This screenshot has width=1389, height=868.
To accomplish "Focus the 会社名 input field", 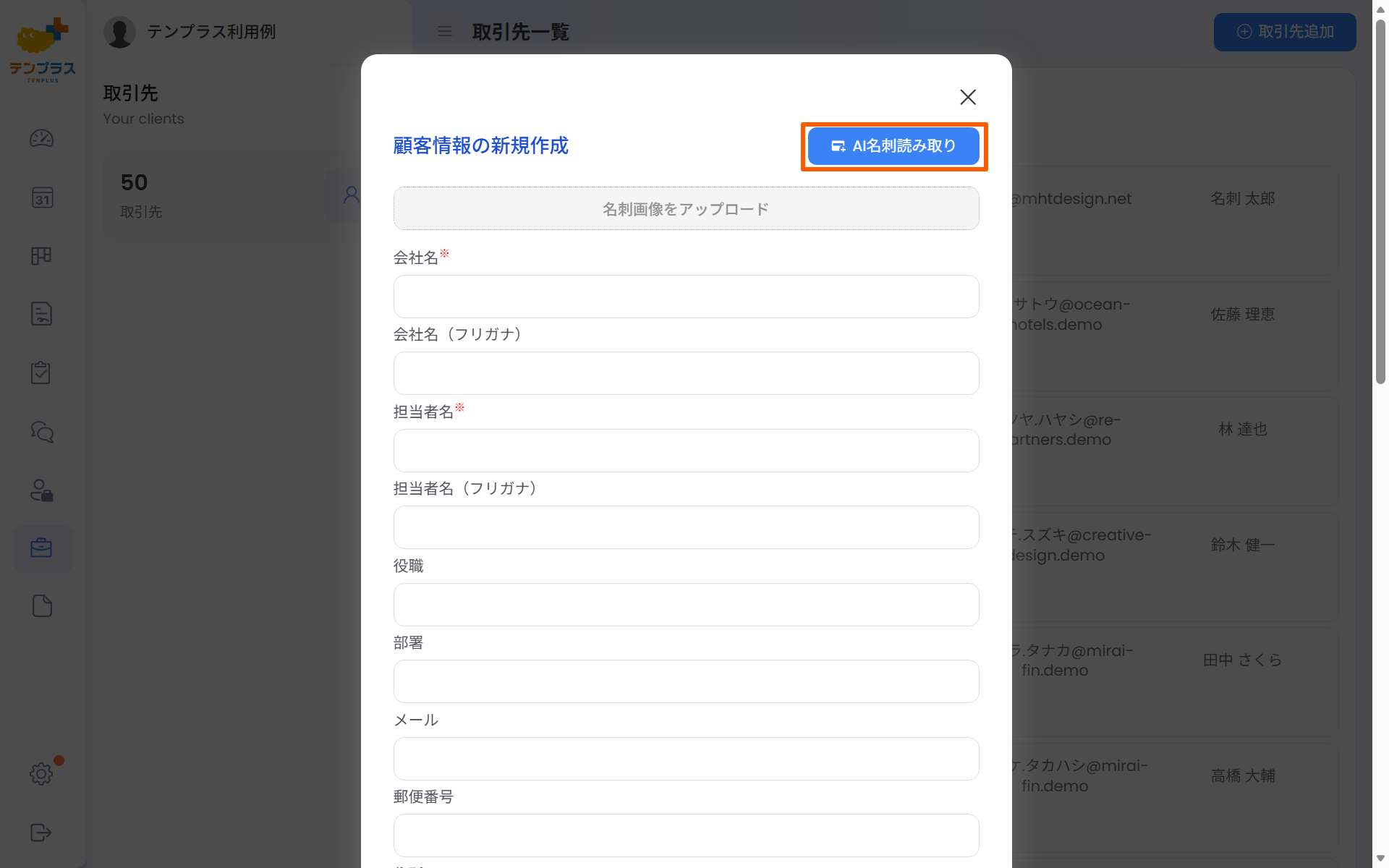I will pyautogui.click(x=686, y=297).
